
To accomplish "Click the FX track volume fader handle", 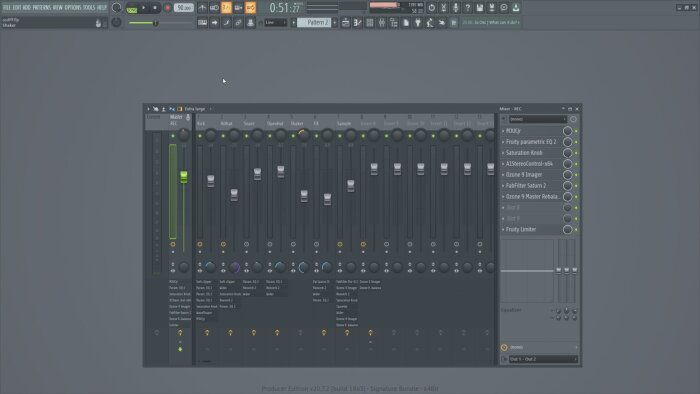I will pyautogui.click(x=327, y=199).
